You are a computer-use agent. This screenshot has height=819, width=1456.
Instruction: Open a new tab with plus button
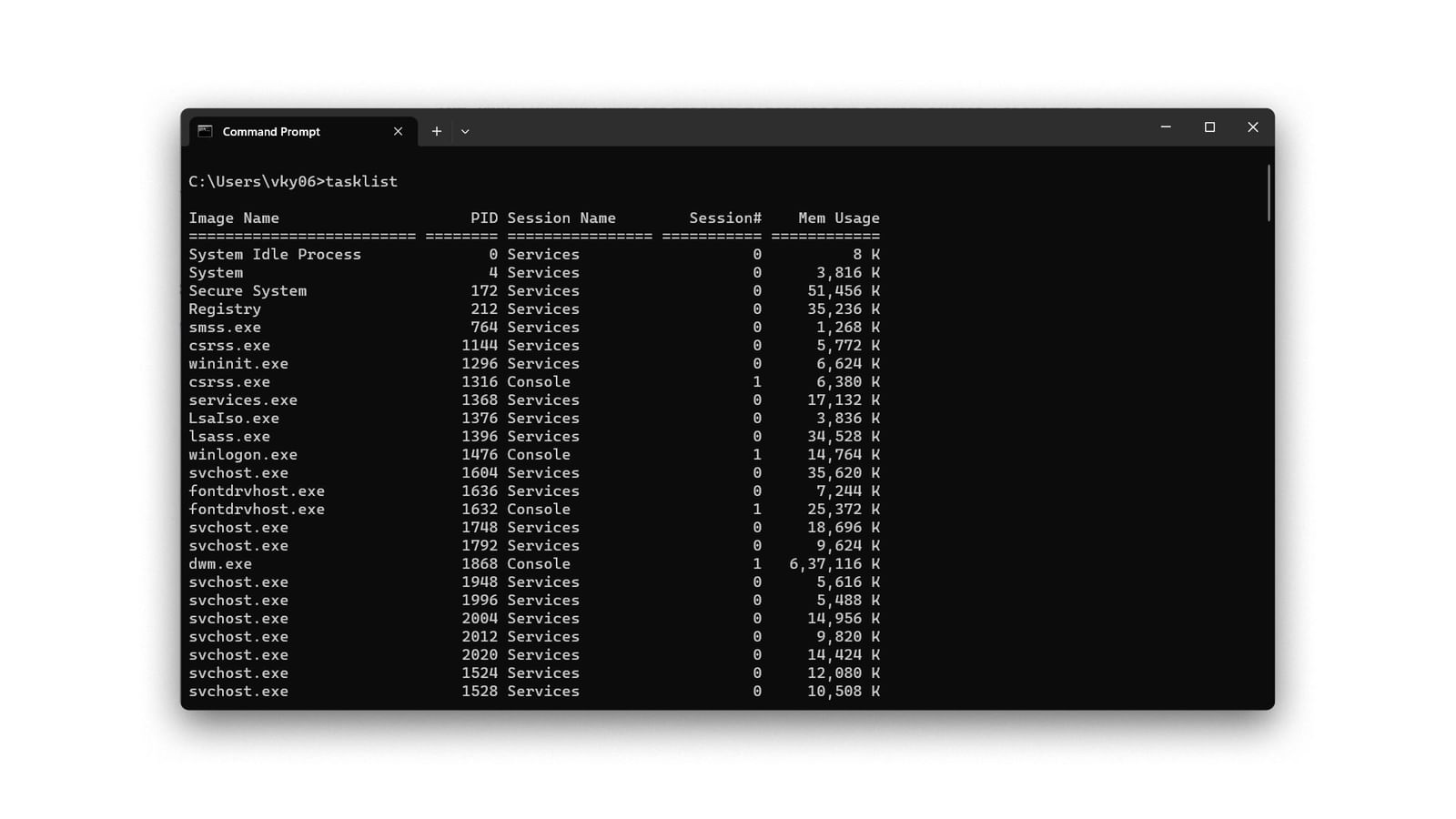tap(437, 131)
